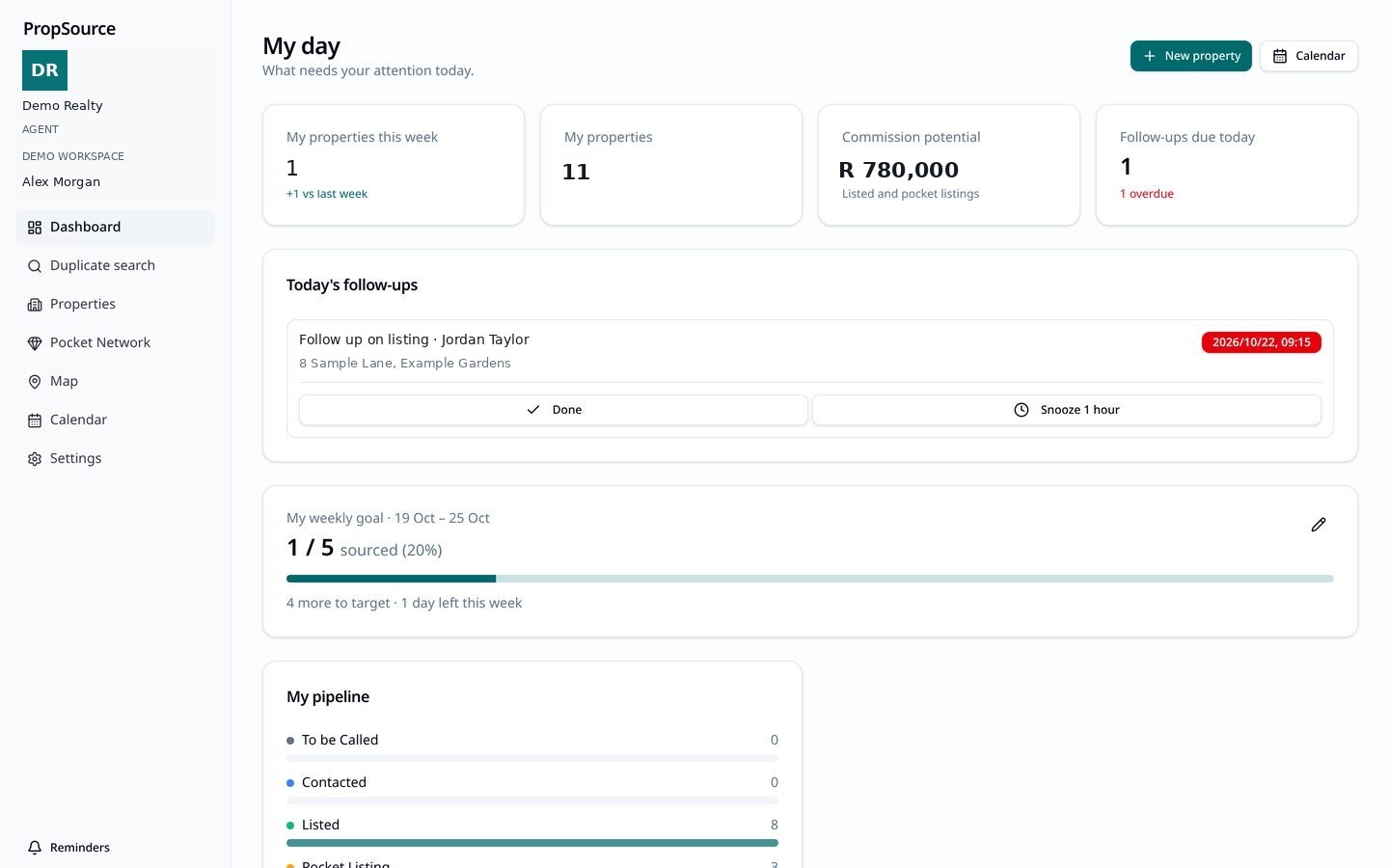The height and width of the screenshot is (868, 1389).
Task: Click the Settings gear icon
Action: pyautogui.click(x=35, y=459)
